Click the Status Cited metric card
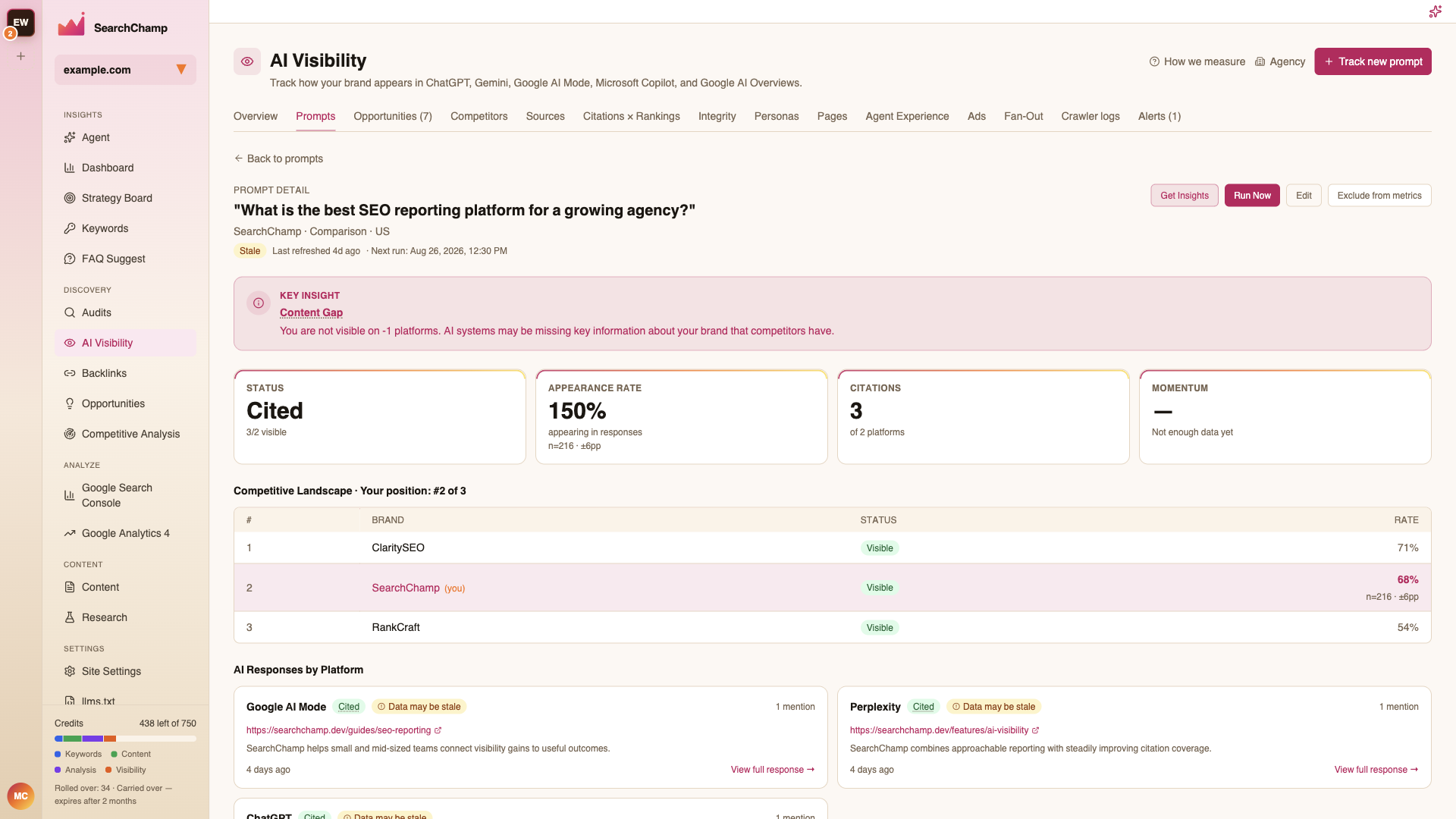This screenshot has height=819, width=1456. click(380, 416)
